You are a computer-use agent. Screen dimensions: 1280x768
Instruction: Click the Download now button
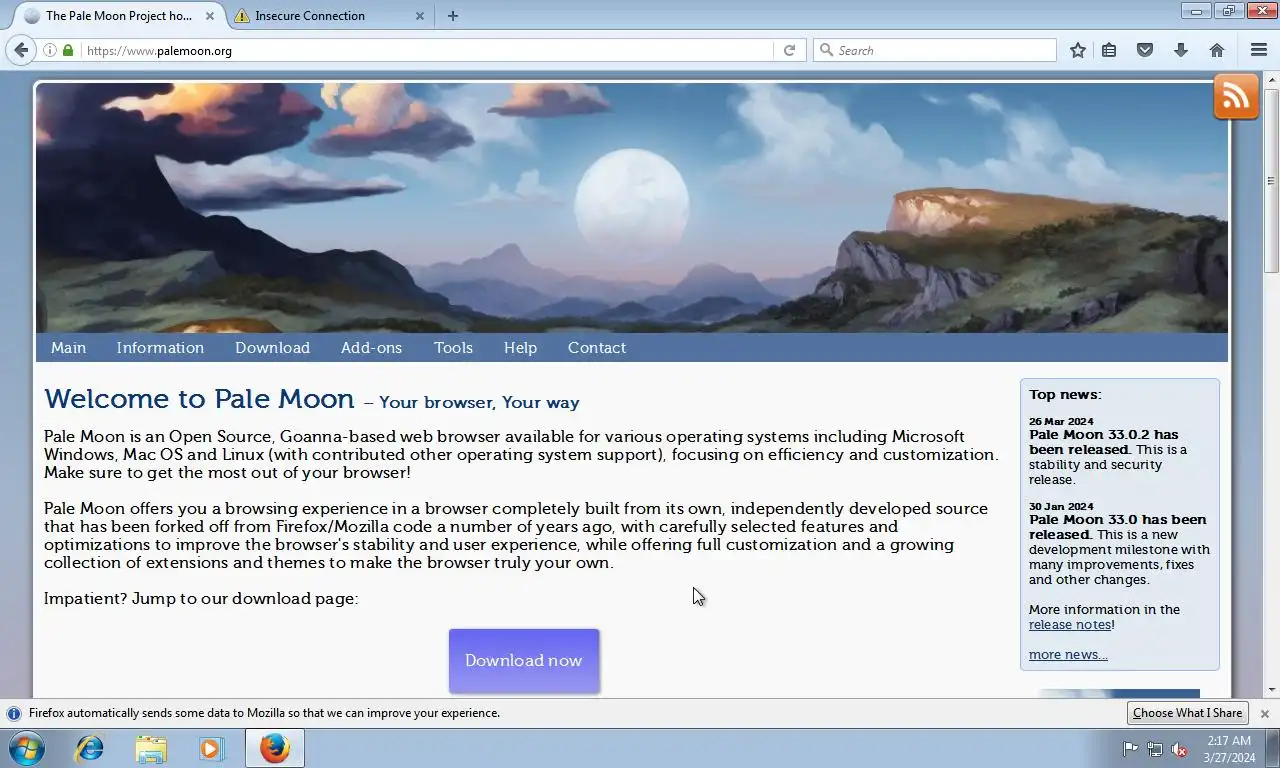click(x=524, y=660)
